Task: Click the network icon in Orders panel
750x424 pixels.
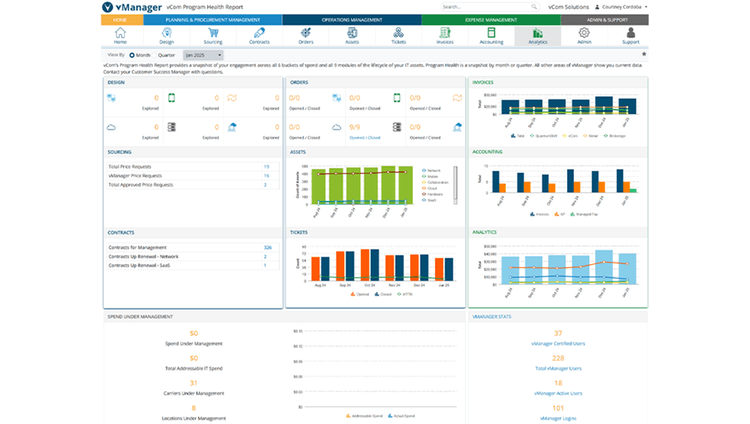Action: [x=337, y=98]
